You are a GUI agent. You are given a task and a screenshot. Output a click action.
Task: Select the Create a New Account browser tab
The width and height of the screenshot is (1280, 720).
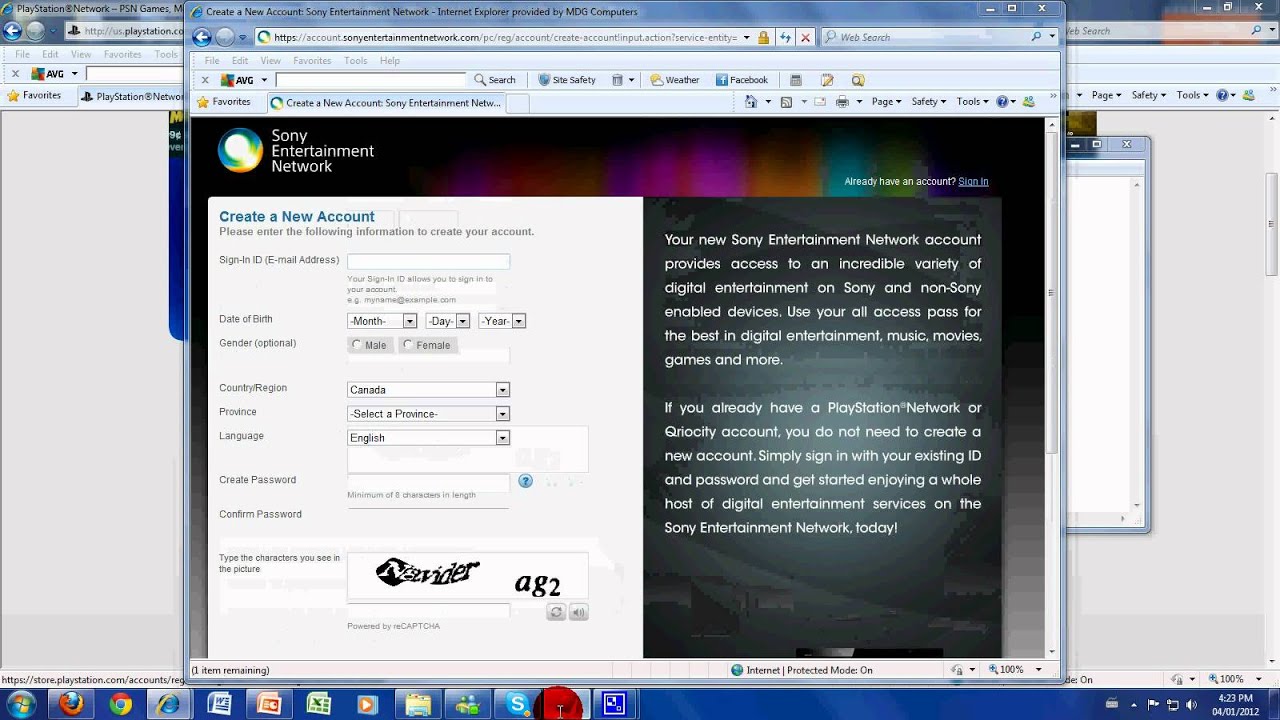pyautogui.click(x=385, y=102)
